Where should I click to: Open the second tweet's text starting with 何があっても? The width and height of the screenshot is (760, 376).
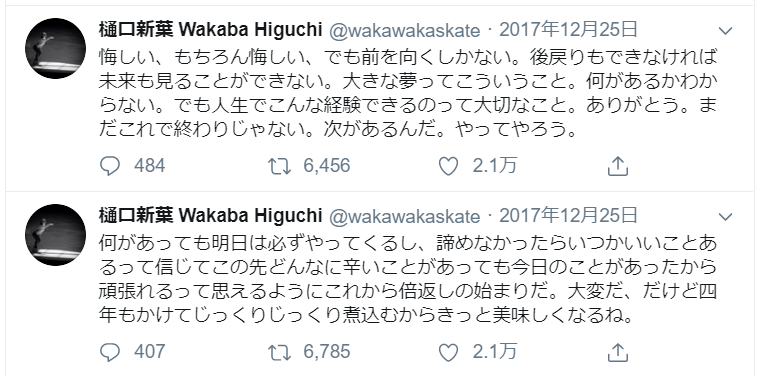point(408,280)
